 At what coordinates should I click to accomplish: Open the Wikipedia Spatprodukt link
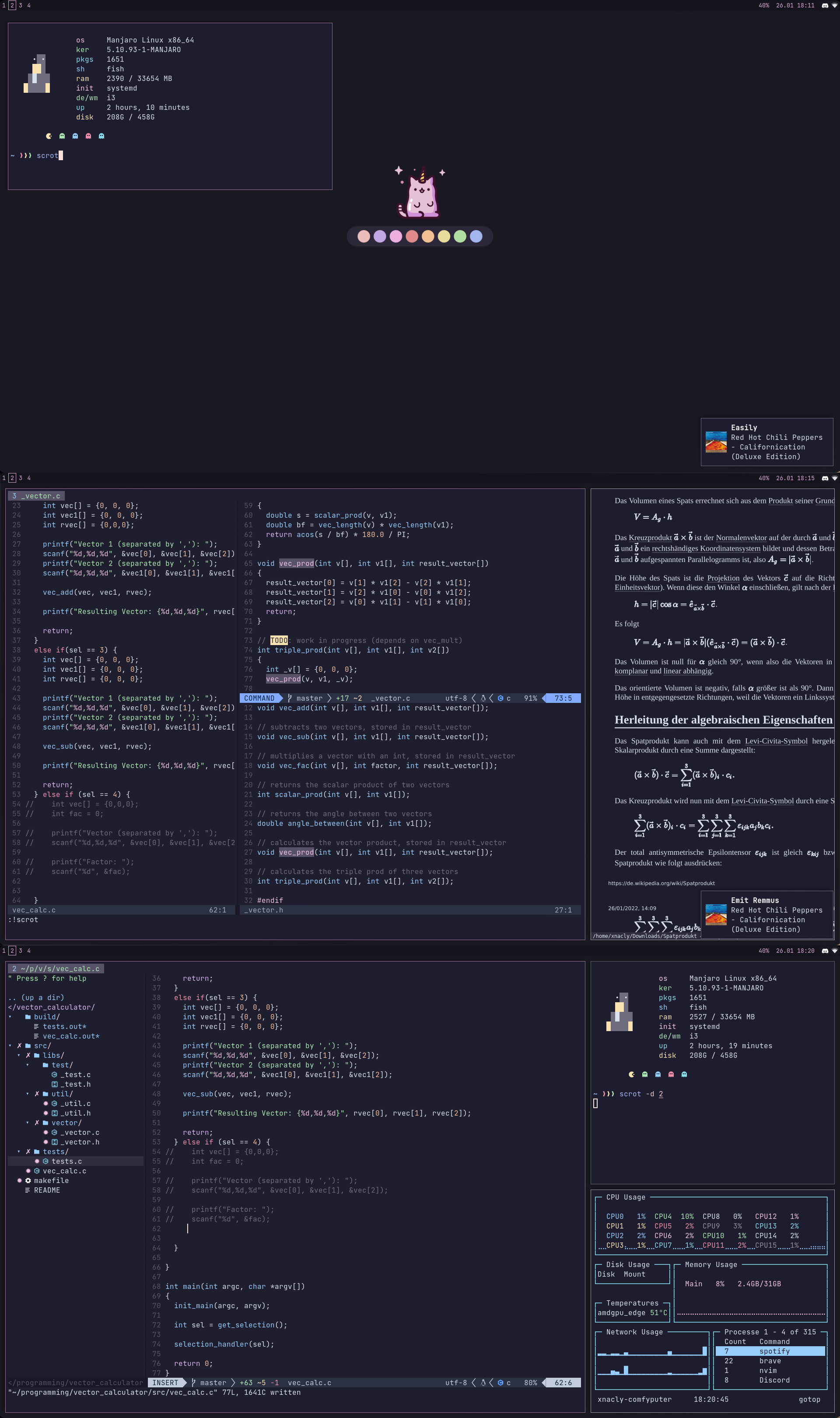pos(661,883)
